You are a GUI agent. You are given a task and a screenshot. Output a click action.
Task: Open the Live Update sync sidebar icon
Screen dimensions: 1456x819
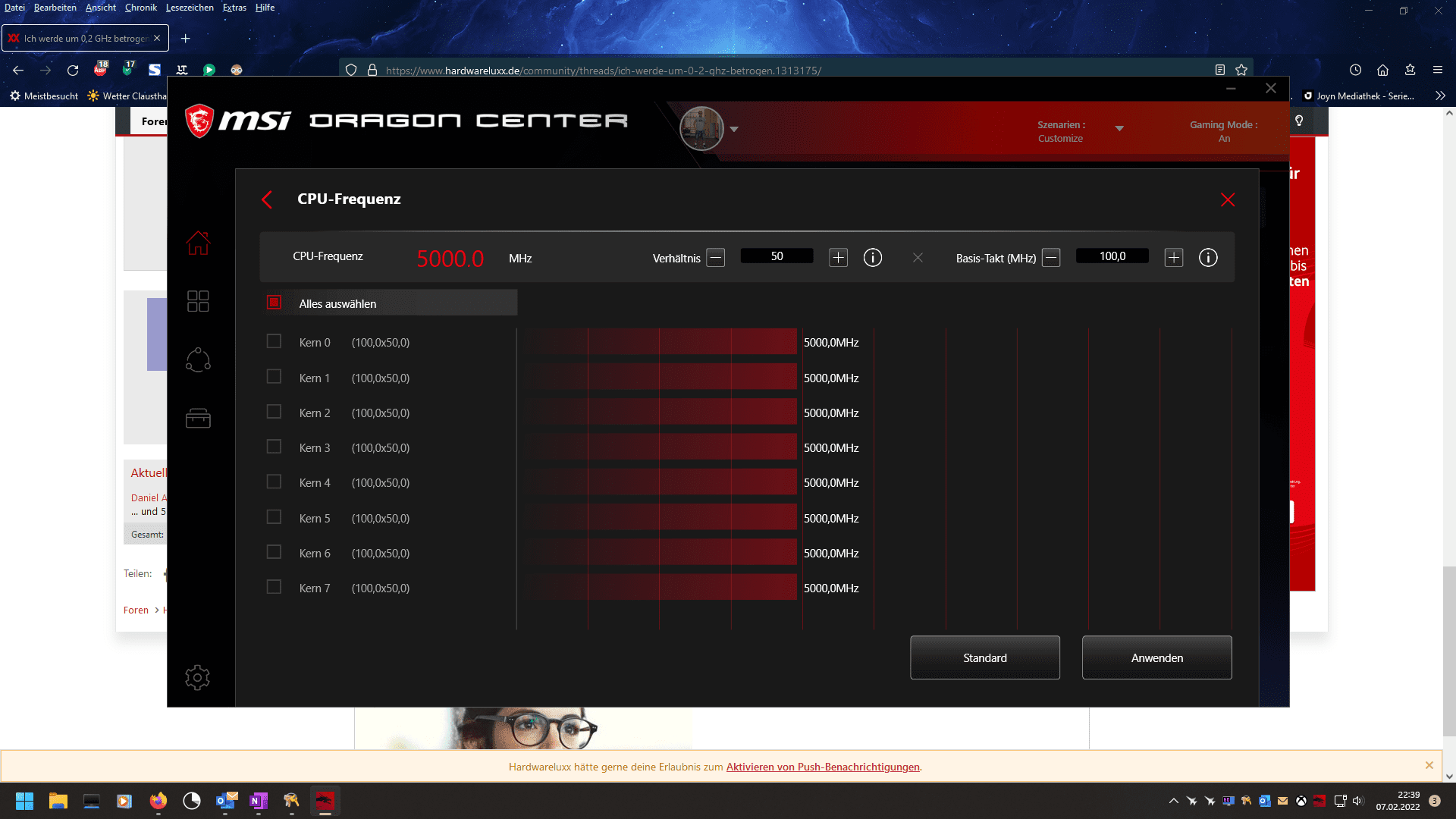(198, 359)
